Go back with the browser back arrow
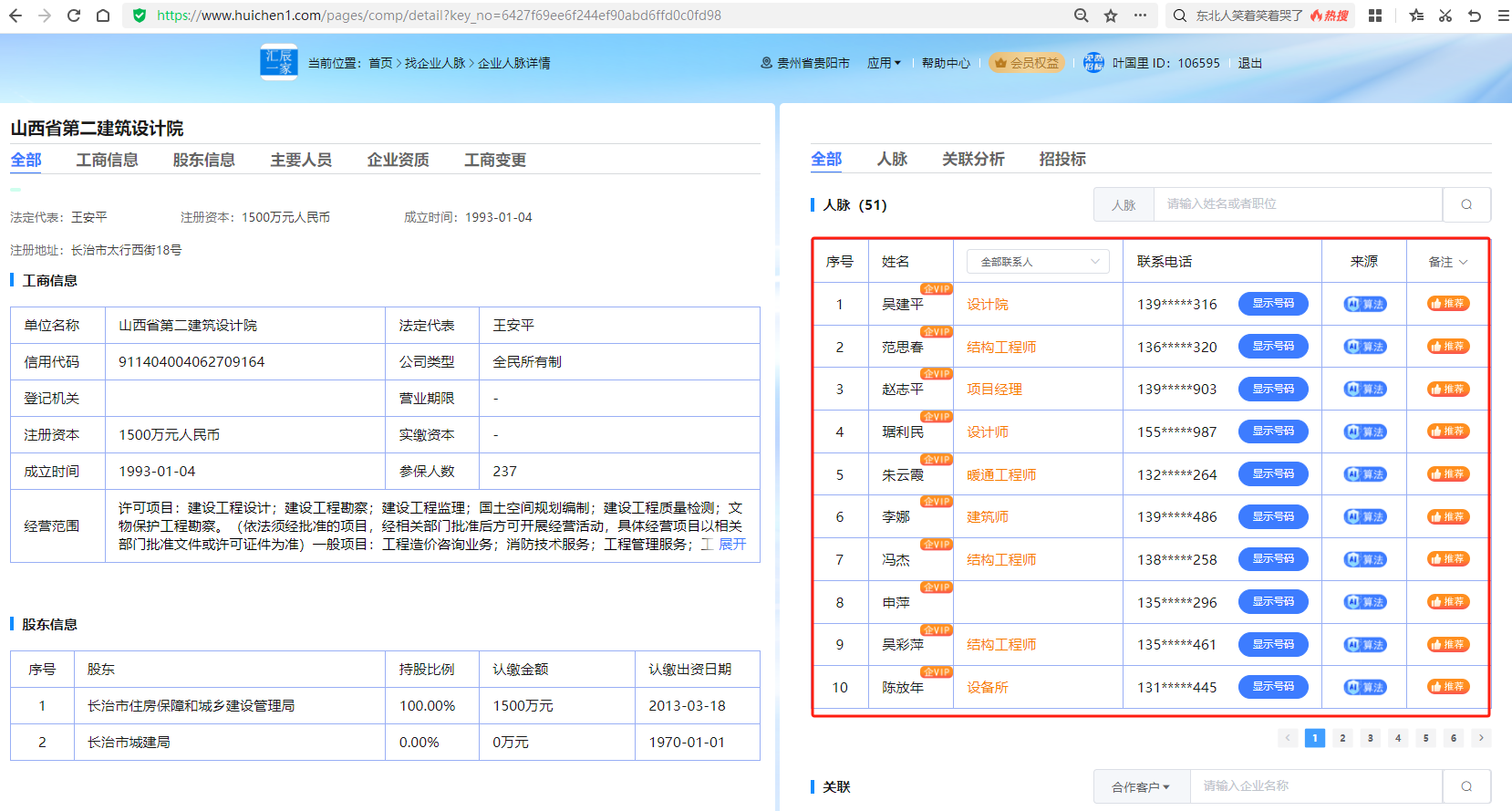 point(17,16)
